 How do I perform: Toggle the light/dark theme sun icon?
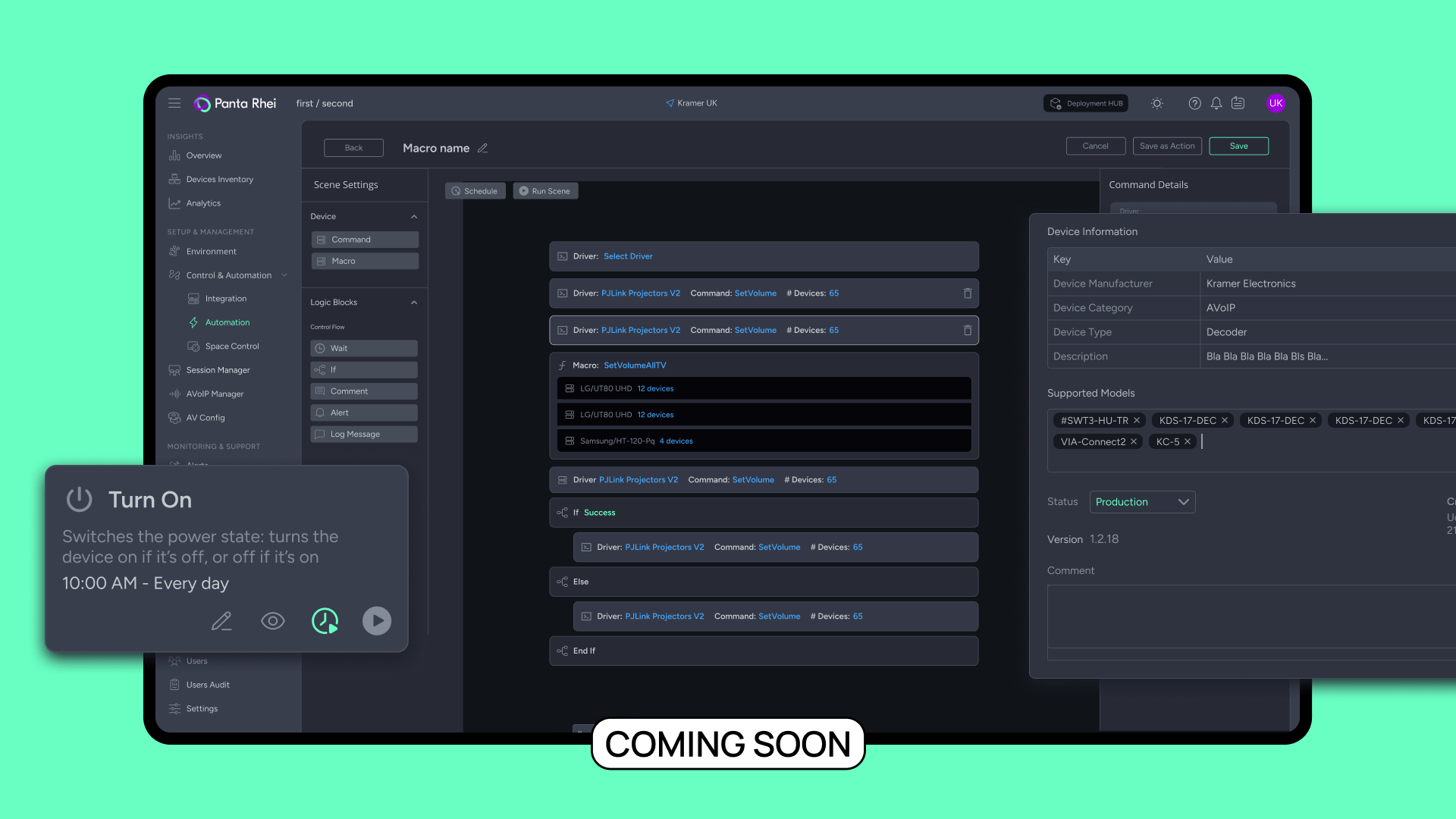(x=1156, y=103)
